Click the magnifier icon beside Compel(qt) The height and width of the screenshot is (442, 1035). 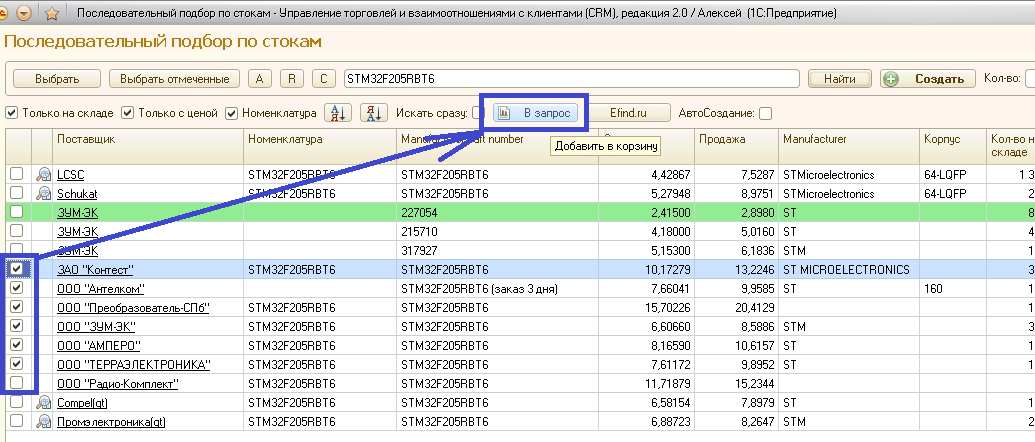43,402
